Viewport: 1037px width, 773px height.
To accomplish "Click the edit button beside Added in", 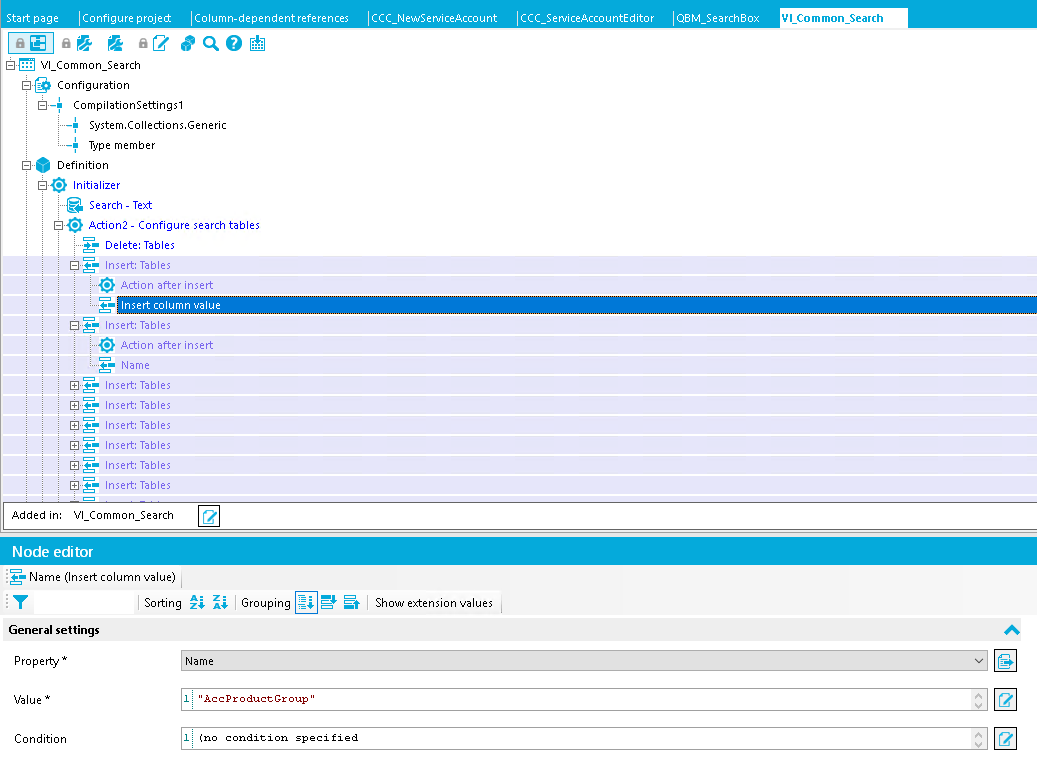I will point(208,516).
